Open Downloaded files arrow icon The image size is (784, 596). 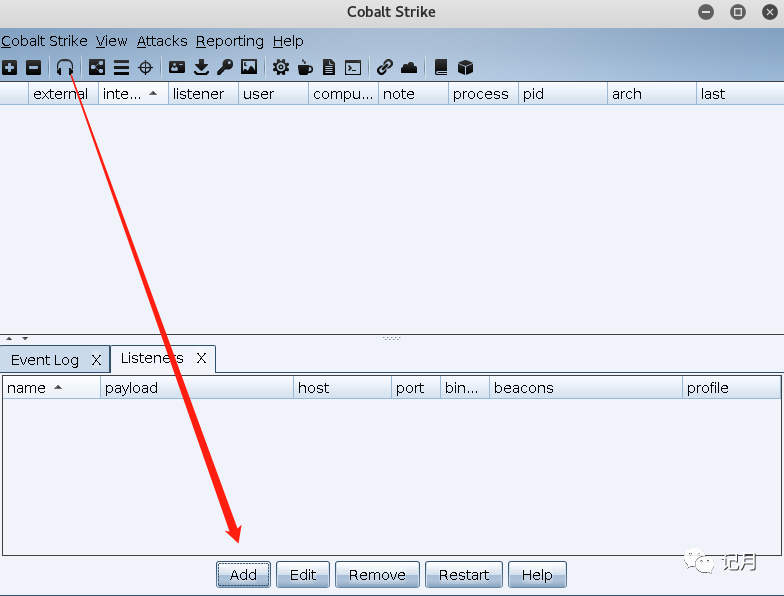201,67
